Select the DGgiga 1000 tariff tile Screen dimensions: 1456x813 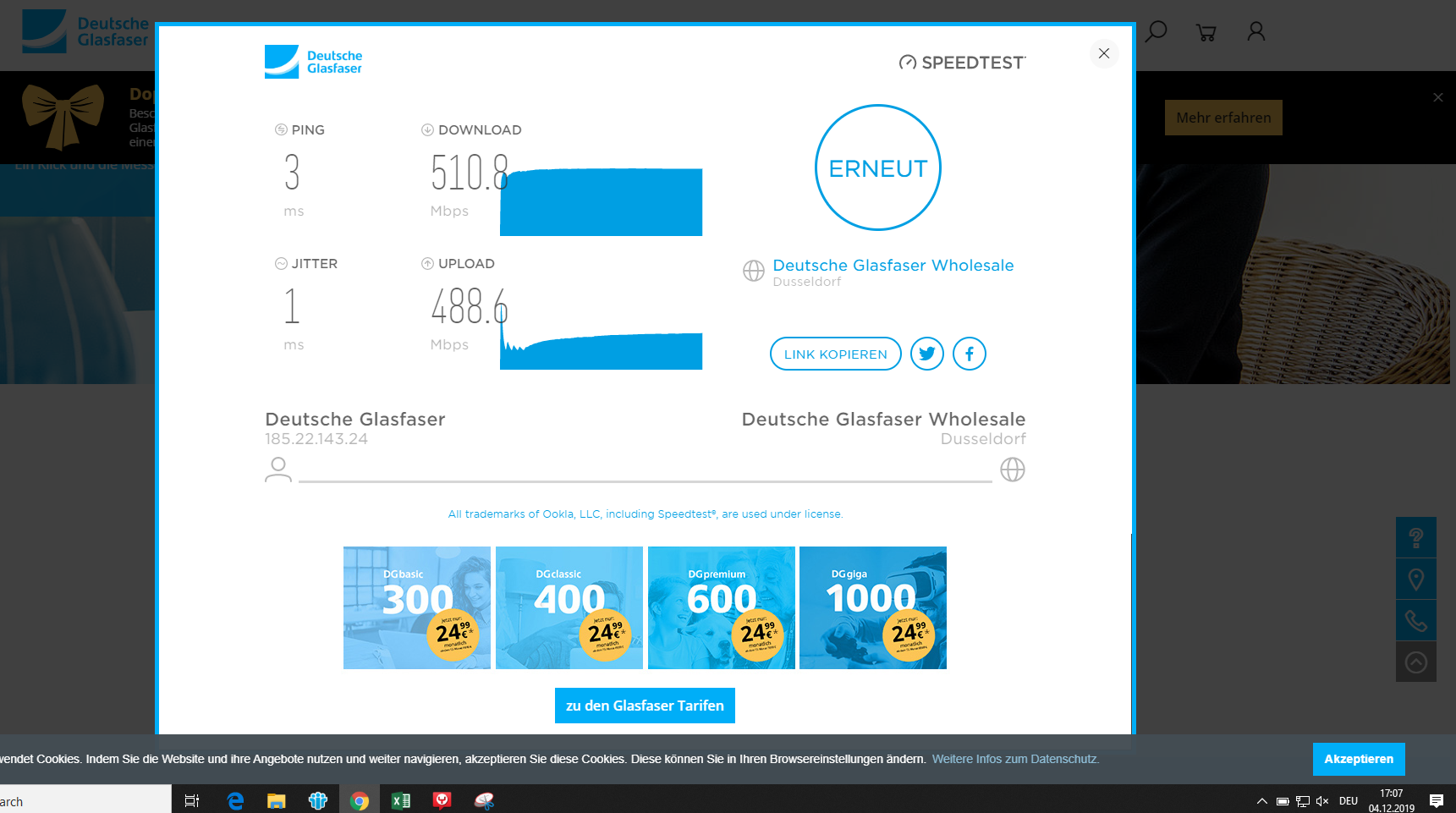(873, 607)
